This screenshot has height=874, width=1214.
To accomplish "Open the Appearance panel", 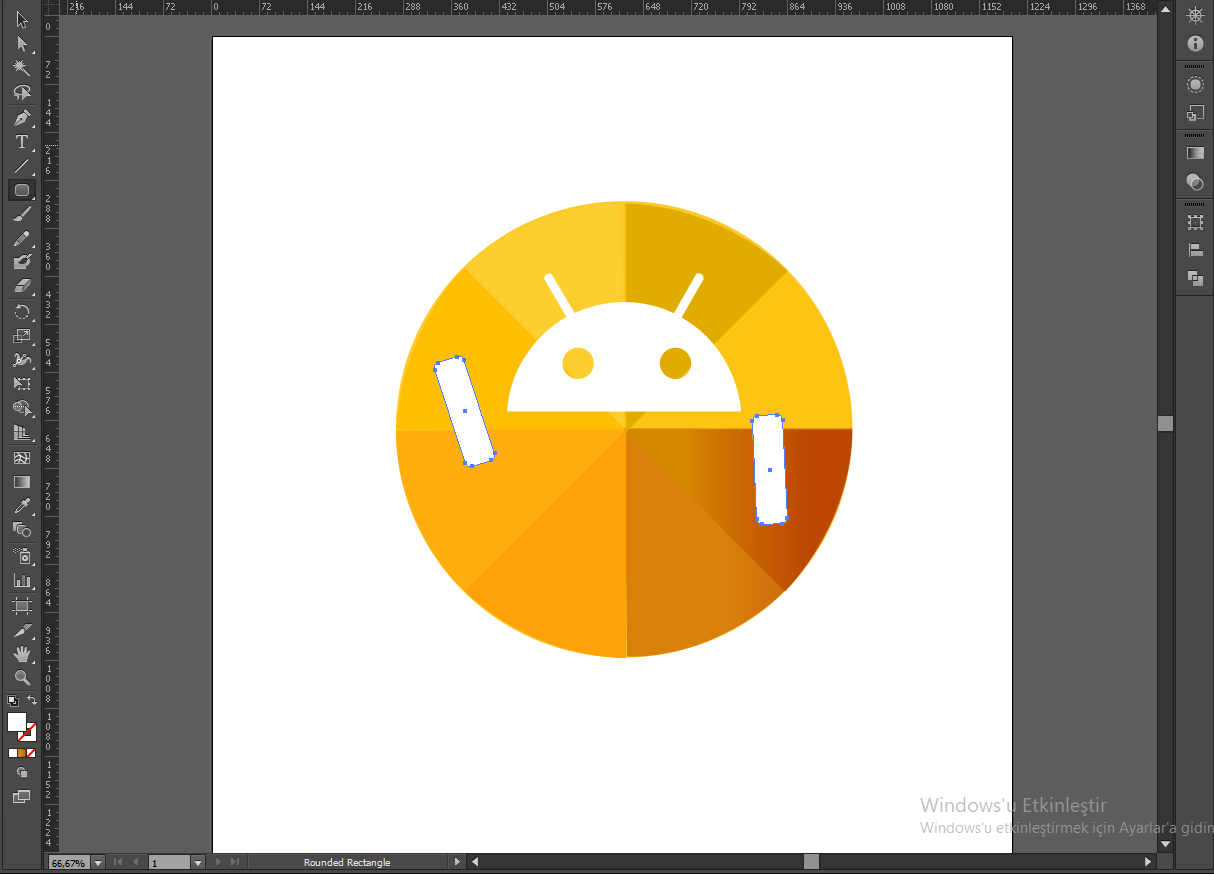I will (1194, 85).
